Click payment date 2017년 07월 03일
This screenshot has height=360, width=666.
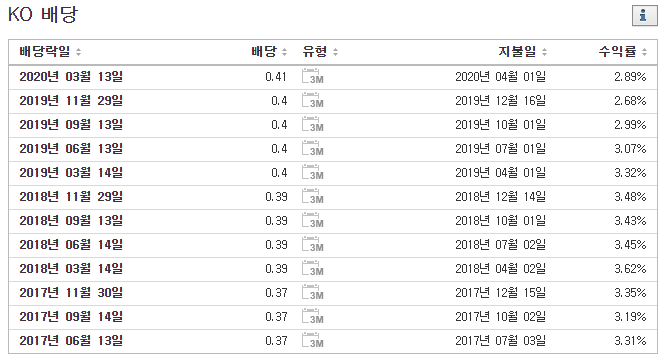pos(500,340)
